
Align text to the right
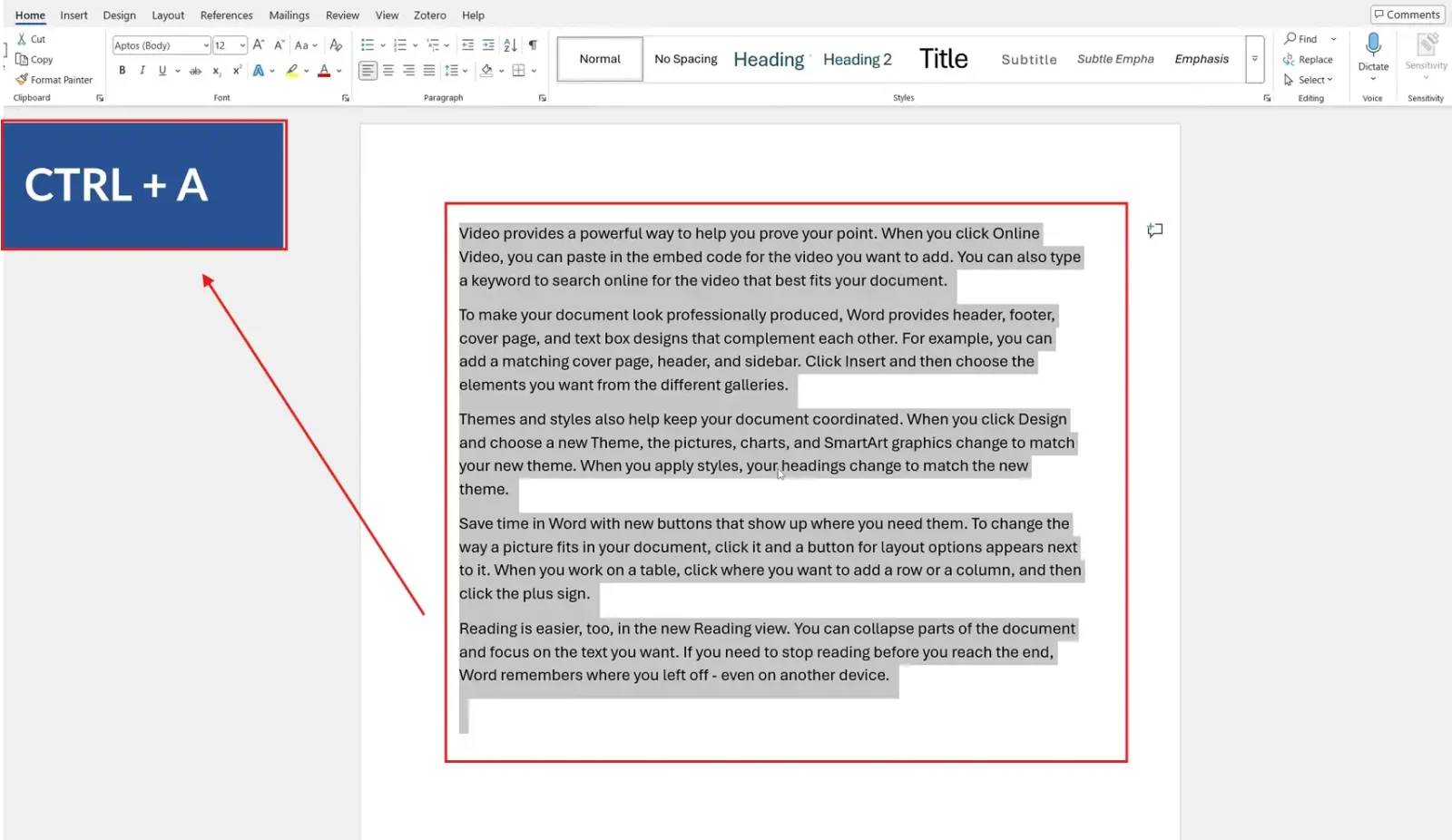408,70
